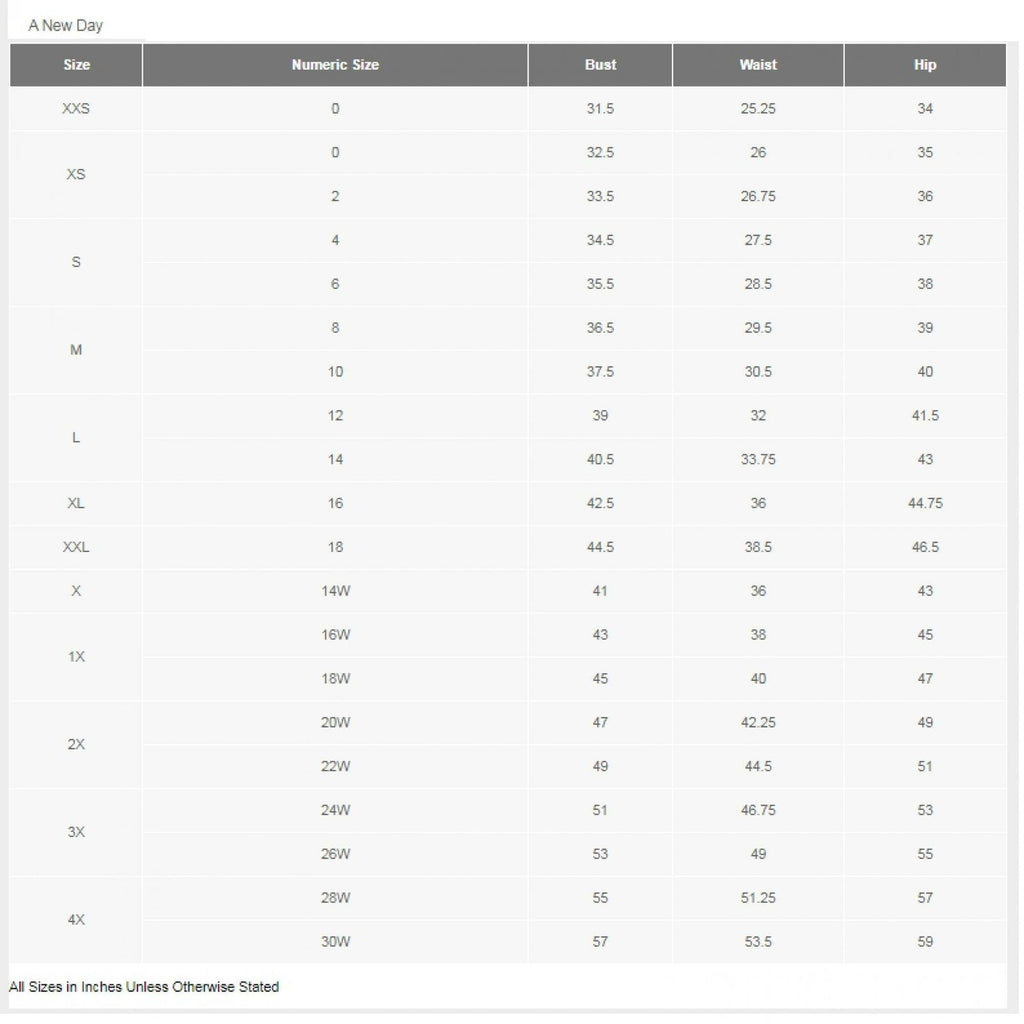
Task: Click the sizes in inches footnote
Action: coord(144,987)
